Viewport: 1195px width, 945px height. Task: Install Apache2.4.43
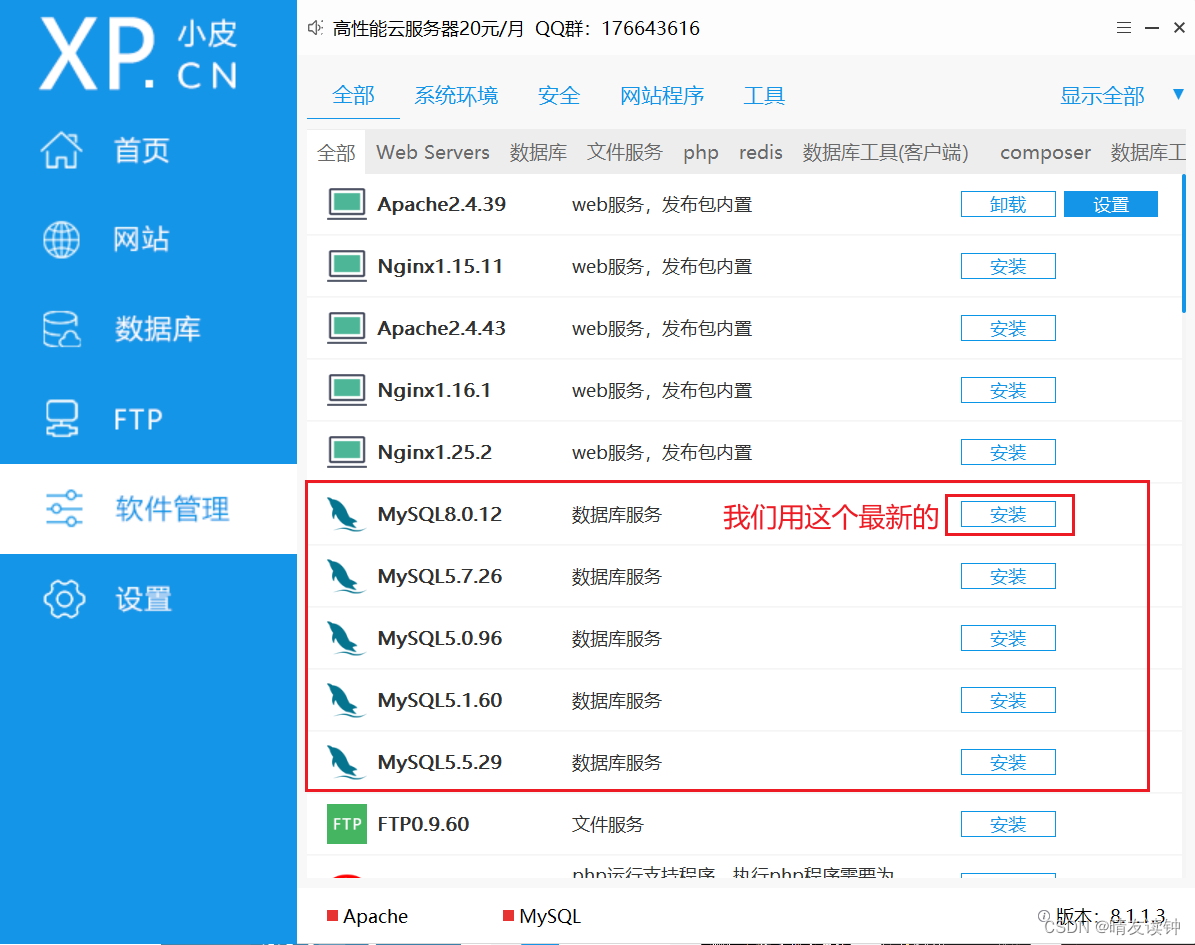pyautogui.click(x=1008, y=328)
